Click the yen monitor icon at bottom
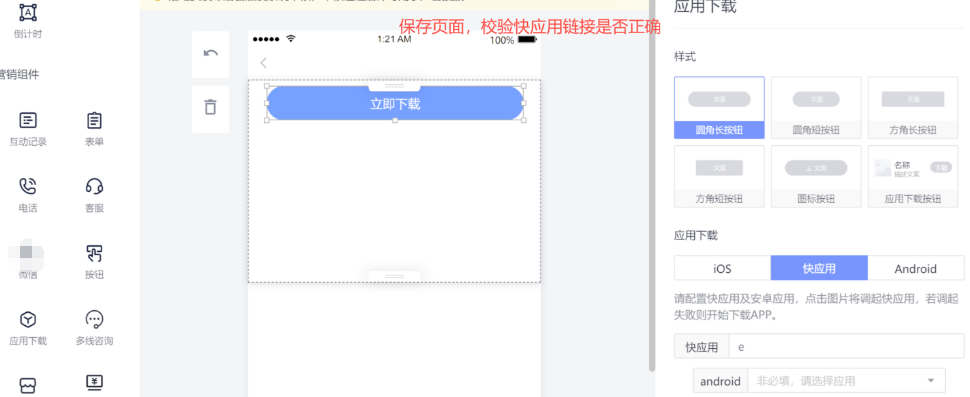 pyautogui.click(x=94, y=383)
